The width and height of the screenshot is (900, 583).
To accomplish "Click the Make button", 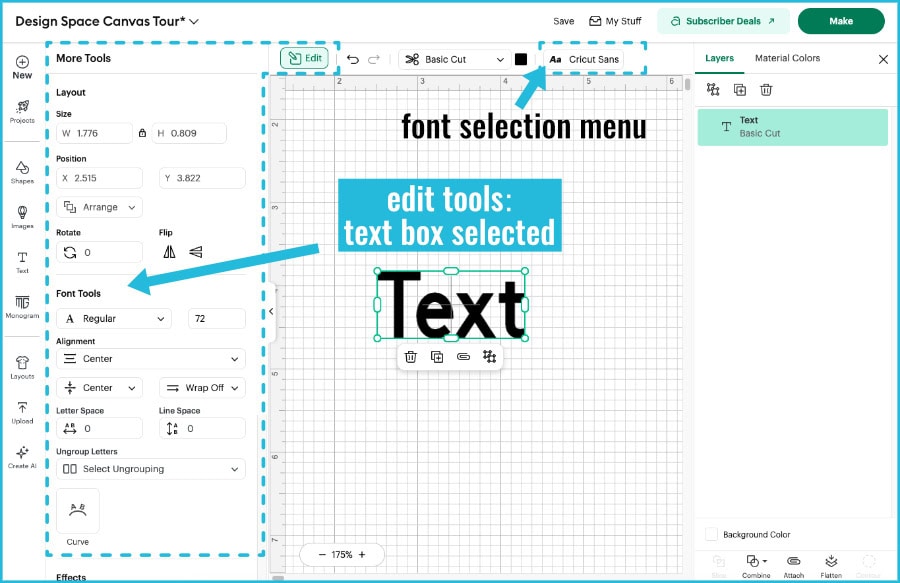I will [841, 21].
